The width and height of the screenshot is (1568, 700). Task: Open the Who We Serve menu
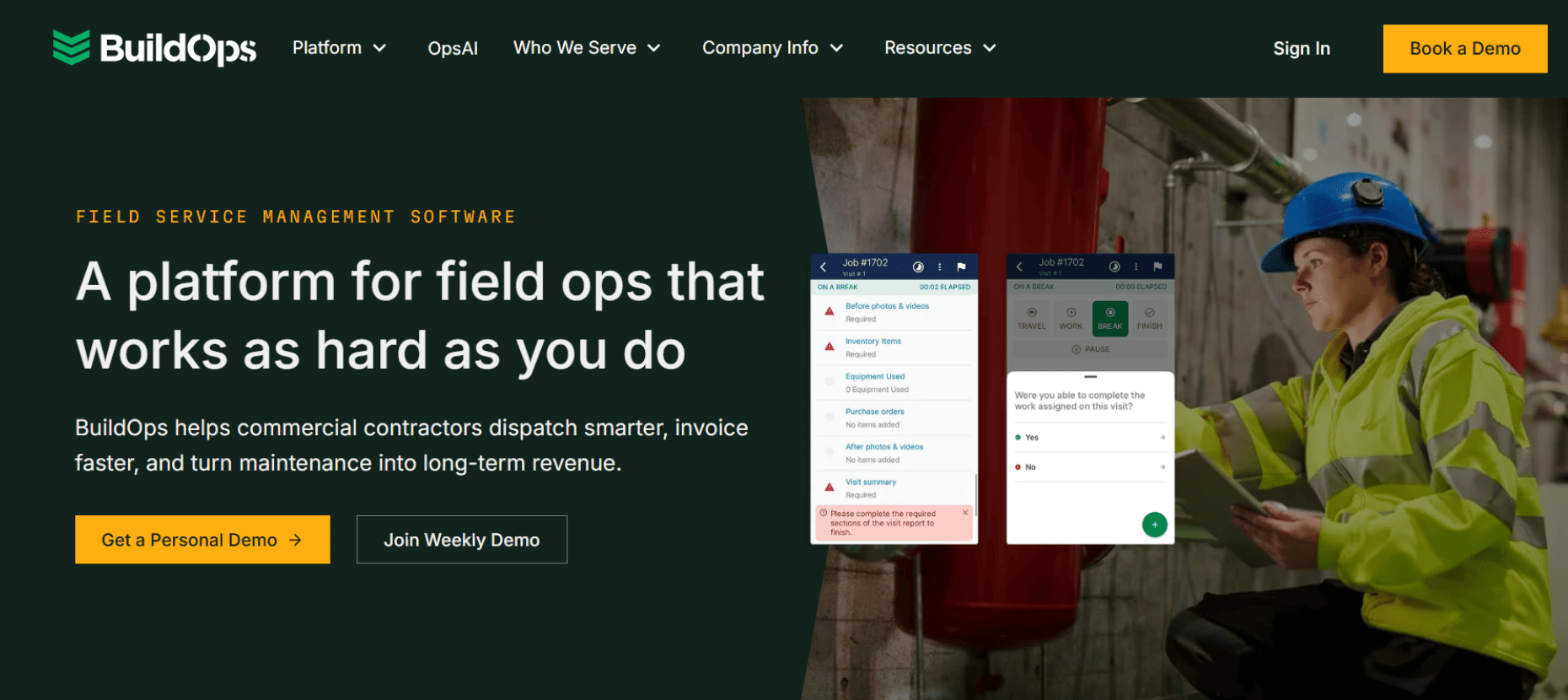587,48
